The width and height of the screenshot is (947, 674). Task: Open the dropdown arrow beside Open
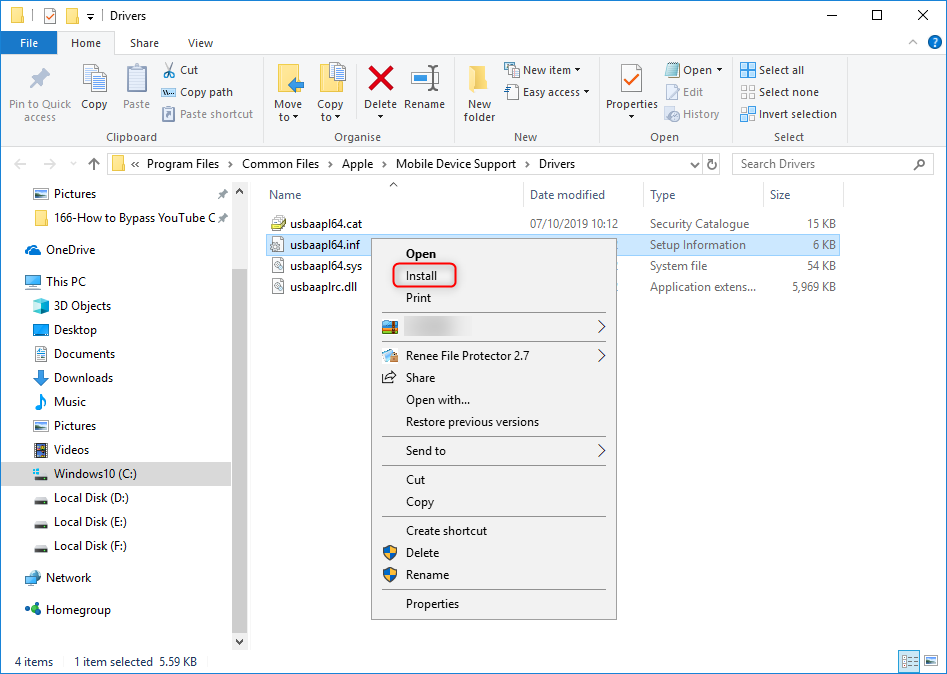click(x=719, y=70)
